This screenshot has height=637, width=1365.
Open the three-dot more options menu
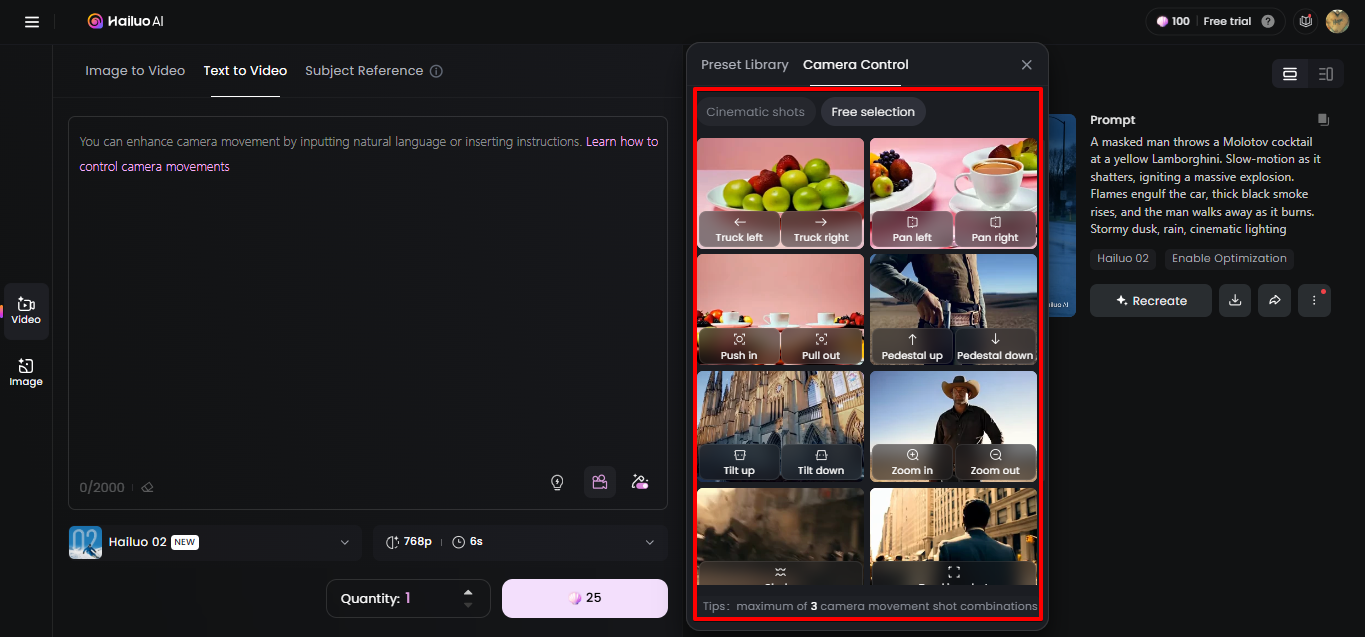[1314, 300]
